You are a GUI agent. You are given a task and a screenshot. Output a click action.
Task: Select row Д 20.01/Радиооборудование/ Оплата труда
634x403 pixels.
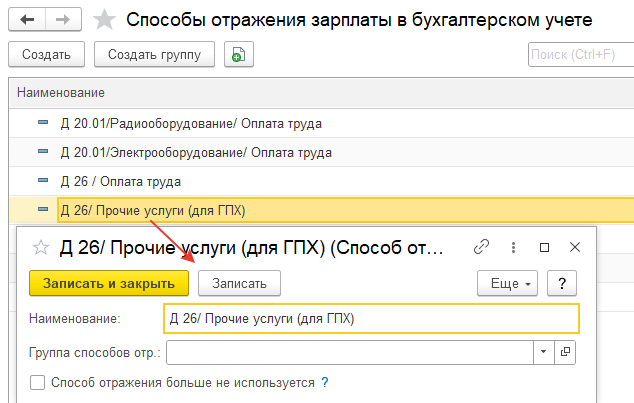(x=321, y=123)
